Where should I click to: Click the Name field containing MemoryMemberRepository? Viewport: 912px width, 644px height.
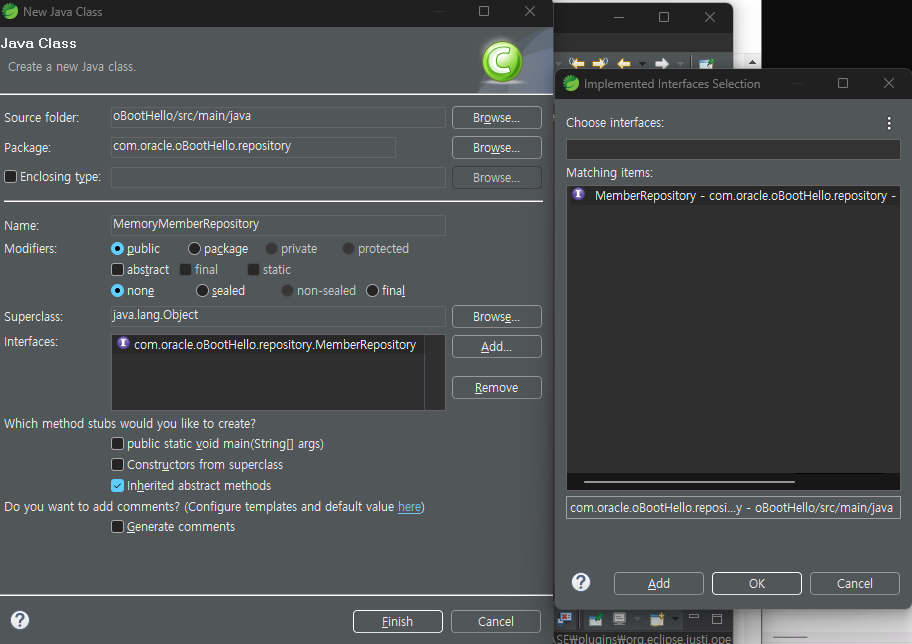point(278,225)
